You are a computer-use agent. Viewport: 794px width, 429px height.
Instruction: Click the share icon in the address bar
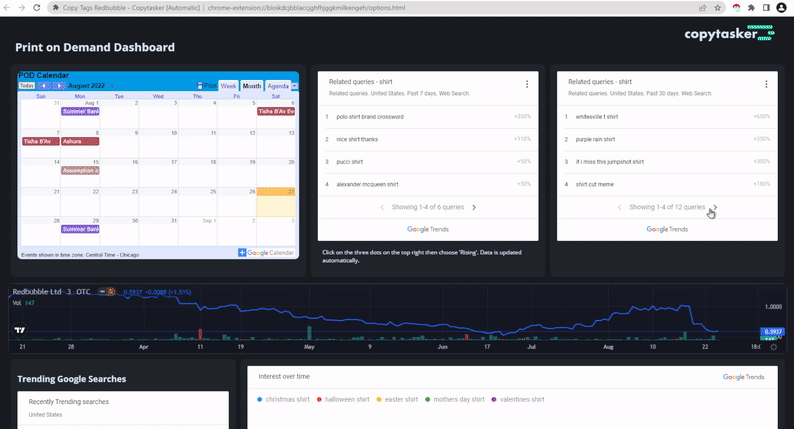click(x=702, y=8)
